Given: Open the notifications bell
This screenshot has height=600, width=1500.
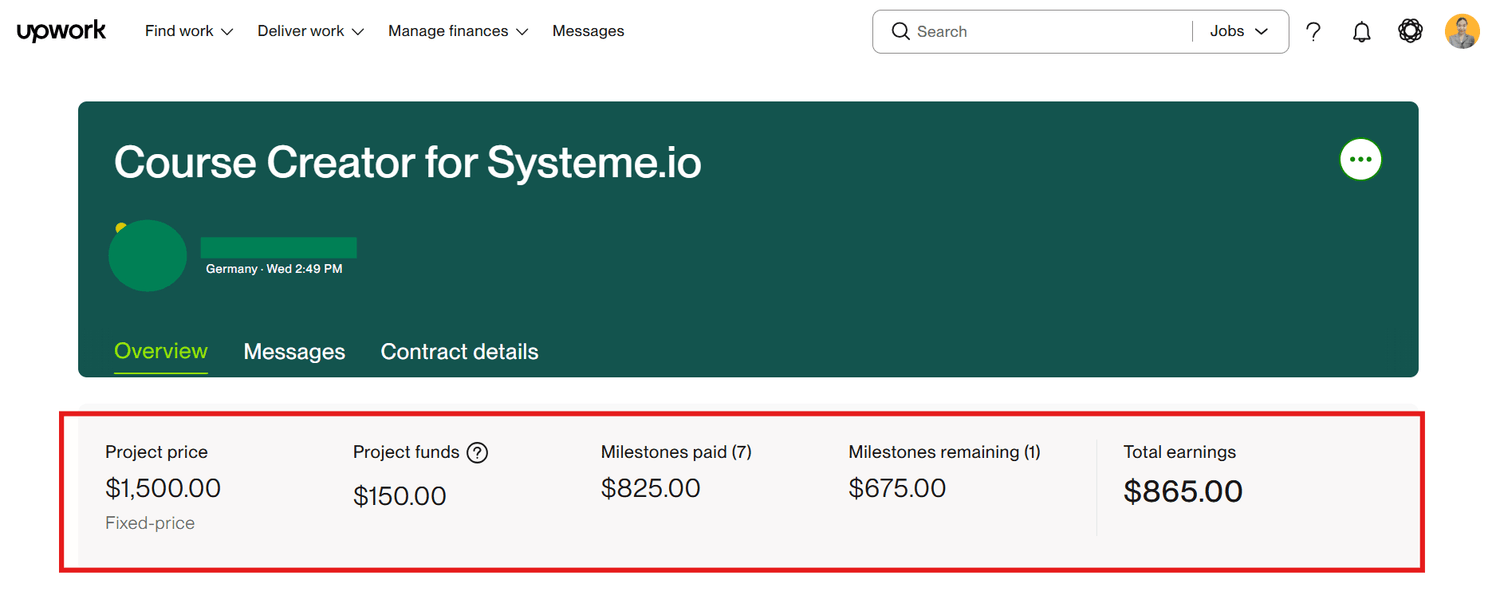Looking at the screenshot, I should 1362,32.
